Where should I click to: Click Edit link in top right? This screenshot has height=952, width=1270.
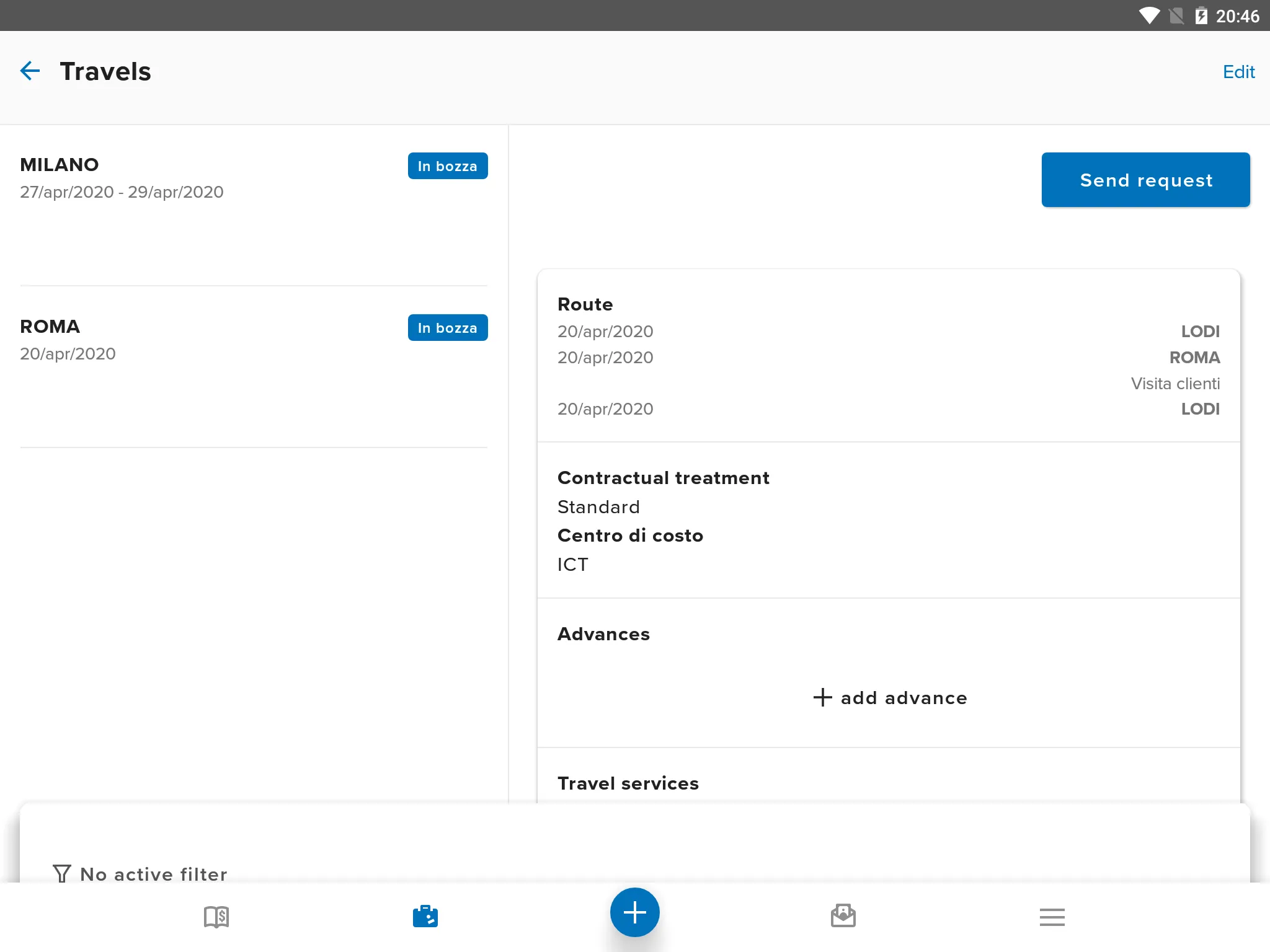pos(1237,70)
